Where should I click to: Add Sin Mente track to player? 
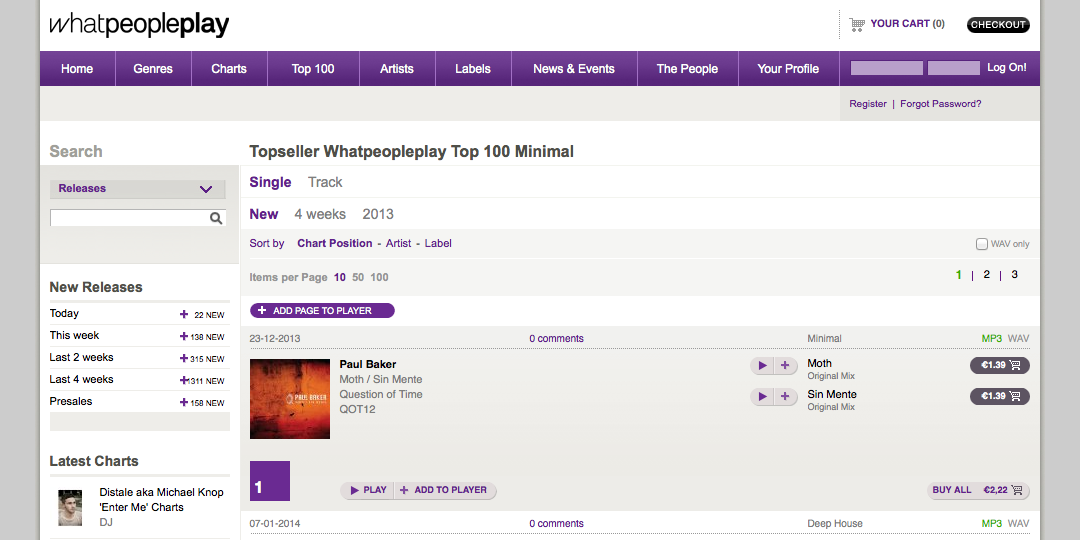pos(785,397)
